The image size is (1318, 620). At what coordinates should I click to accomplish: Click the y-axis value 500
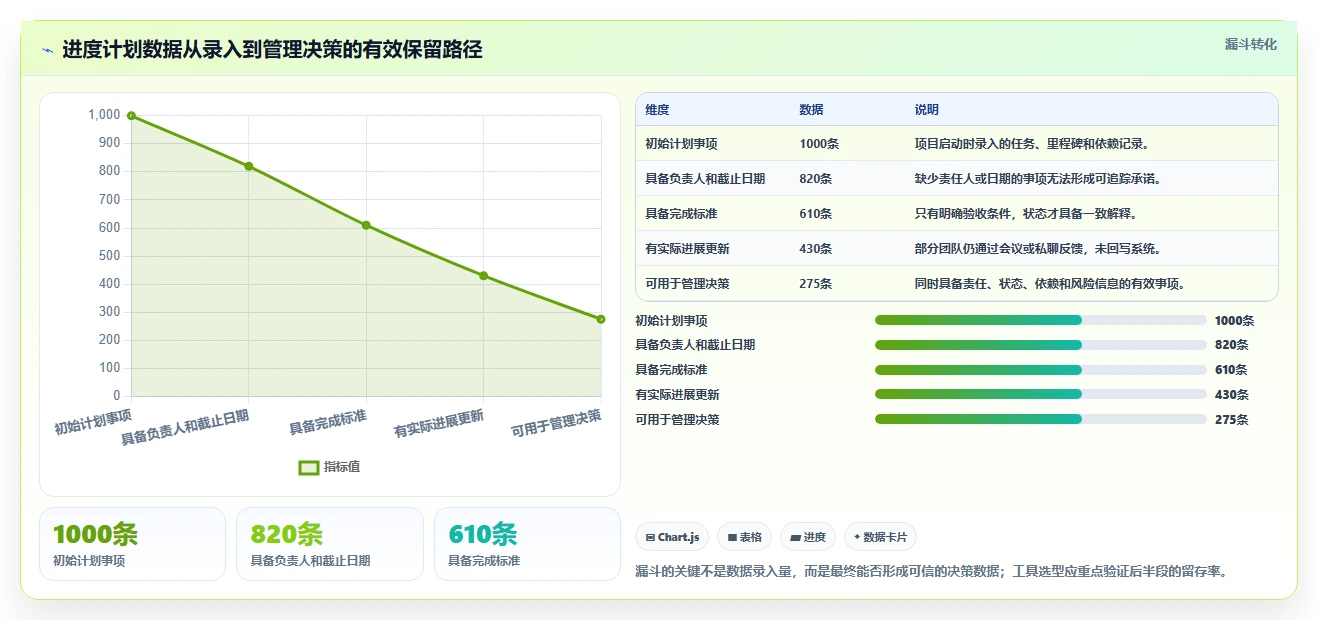(109, 256)
